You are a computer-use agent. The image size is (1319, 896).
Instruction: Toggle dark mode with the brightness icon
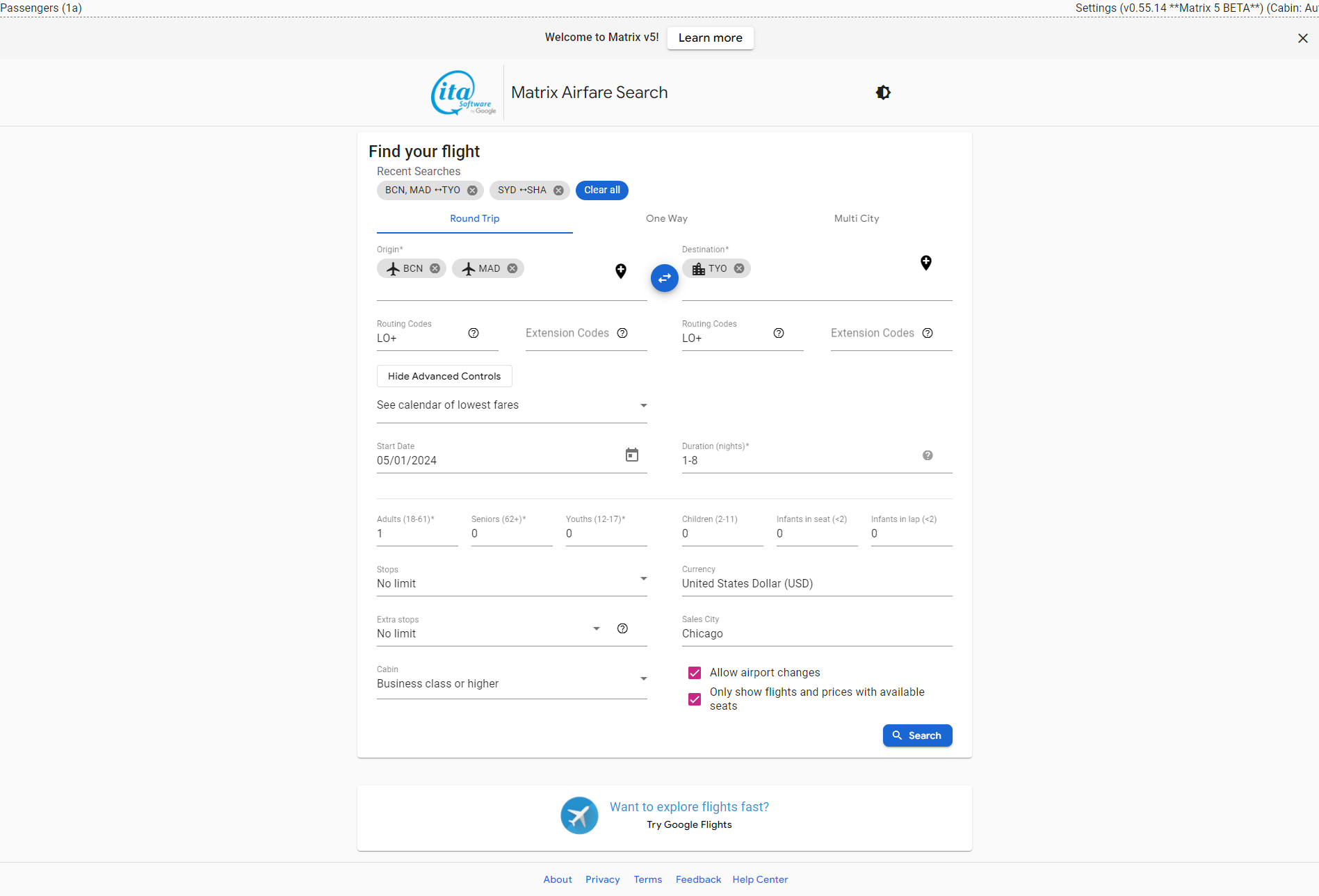882,92
